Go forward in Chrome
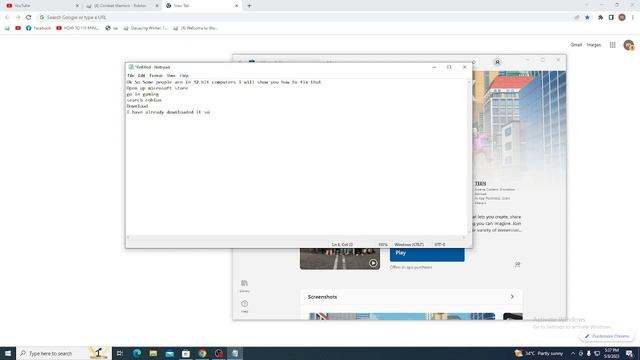This screenshot has width=640, height=360. (x=18, y=17)
